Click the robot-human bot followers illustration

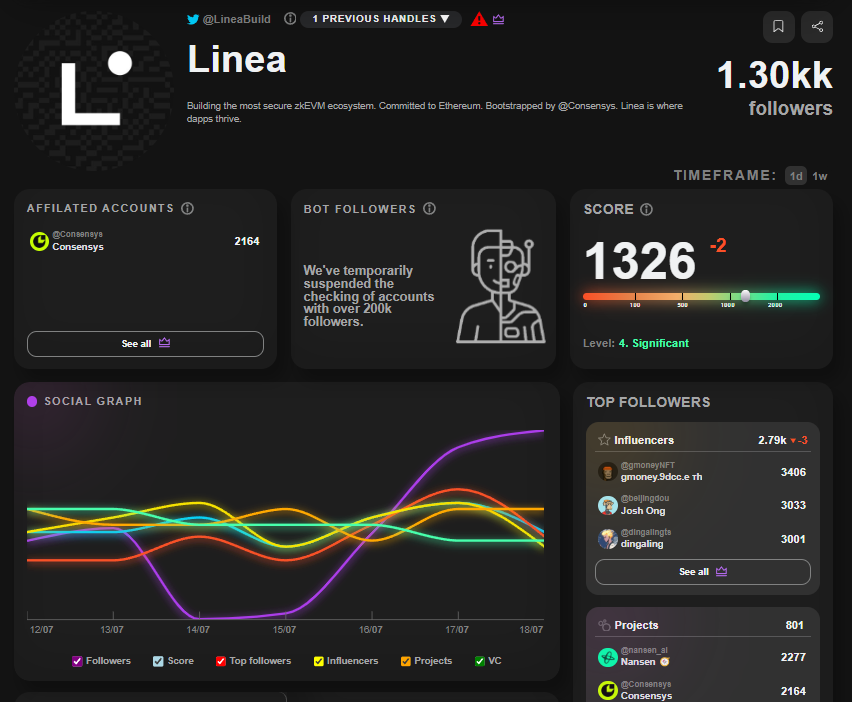[x=500, y=286]
